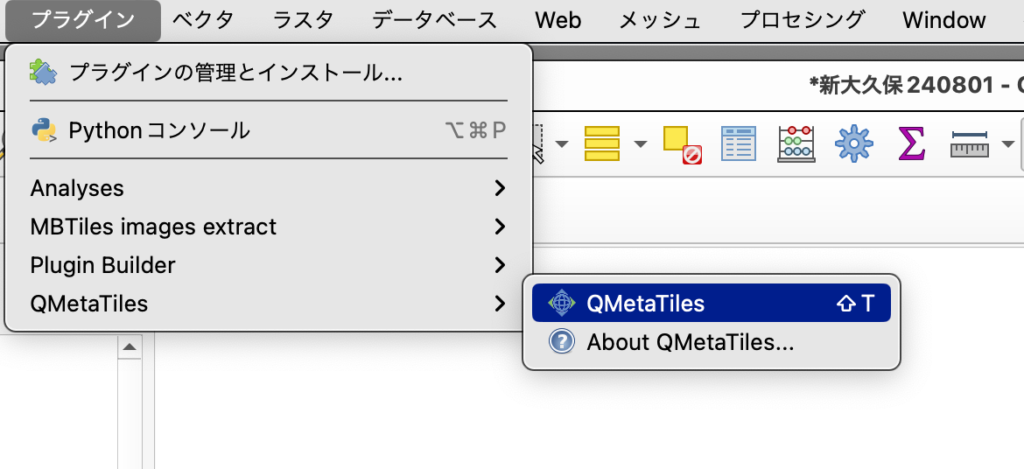Image resolution: width=1024 pixels, height=469 pixels.
Task: Open the attribute table icon
Action: click(738, 144)
